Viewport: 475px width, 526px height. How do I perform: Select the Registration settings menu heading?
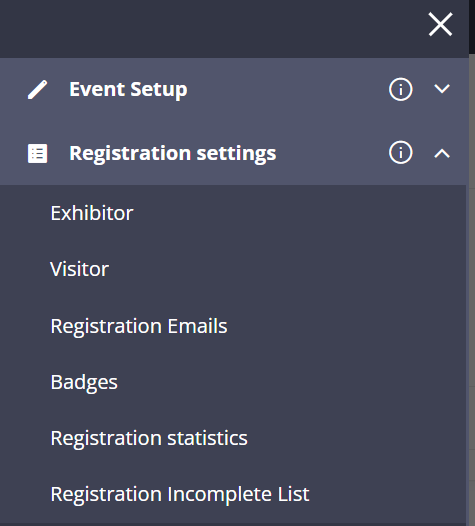pos(173,154)
